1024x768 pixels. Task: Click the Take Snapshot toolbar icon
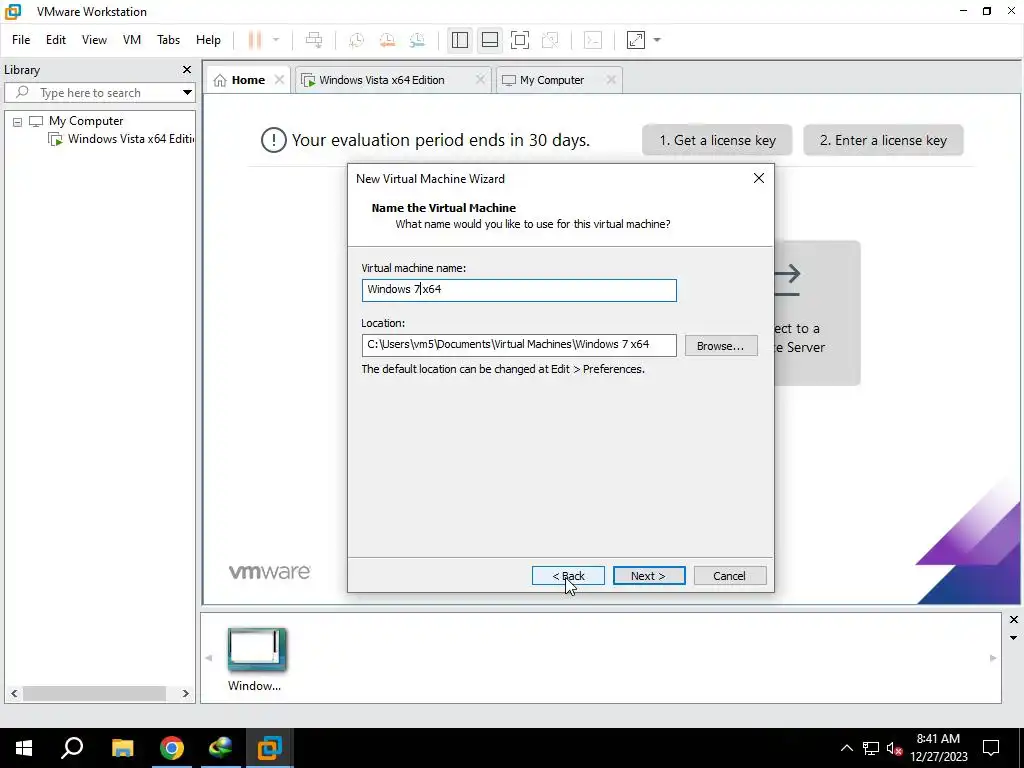point(357,40)
